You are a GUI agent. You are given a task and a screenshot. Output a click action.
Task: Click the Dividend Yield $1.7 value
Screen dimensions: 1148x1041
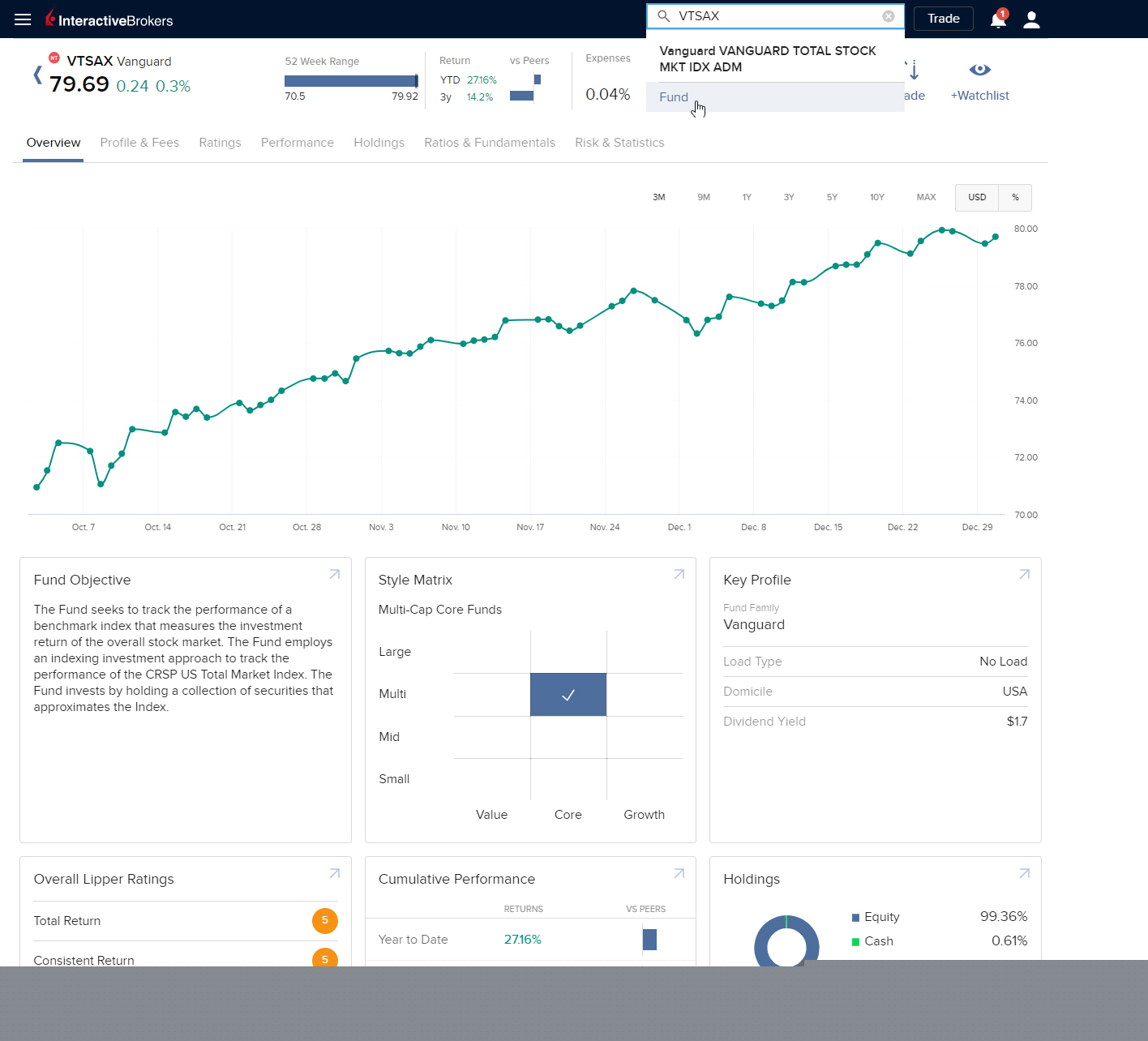1017,722
